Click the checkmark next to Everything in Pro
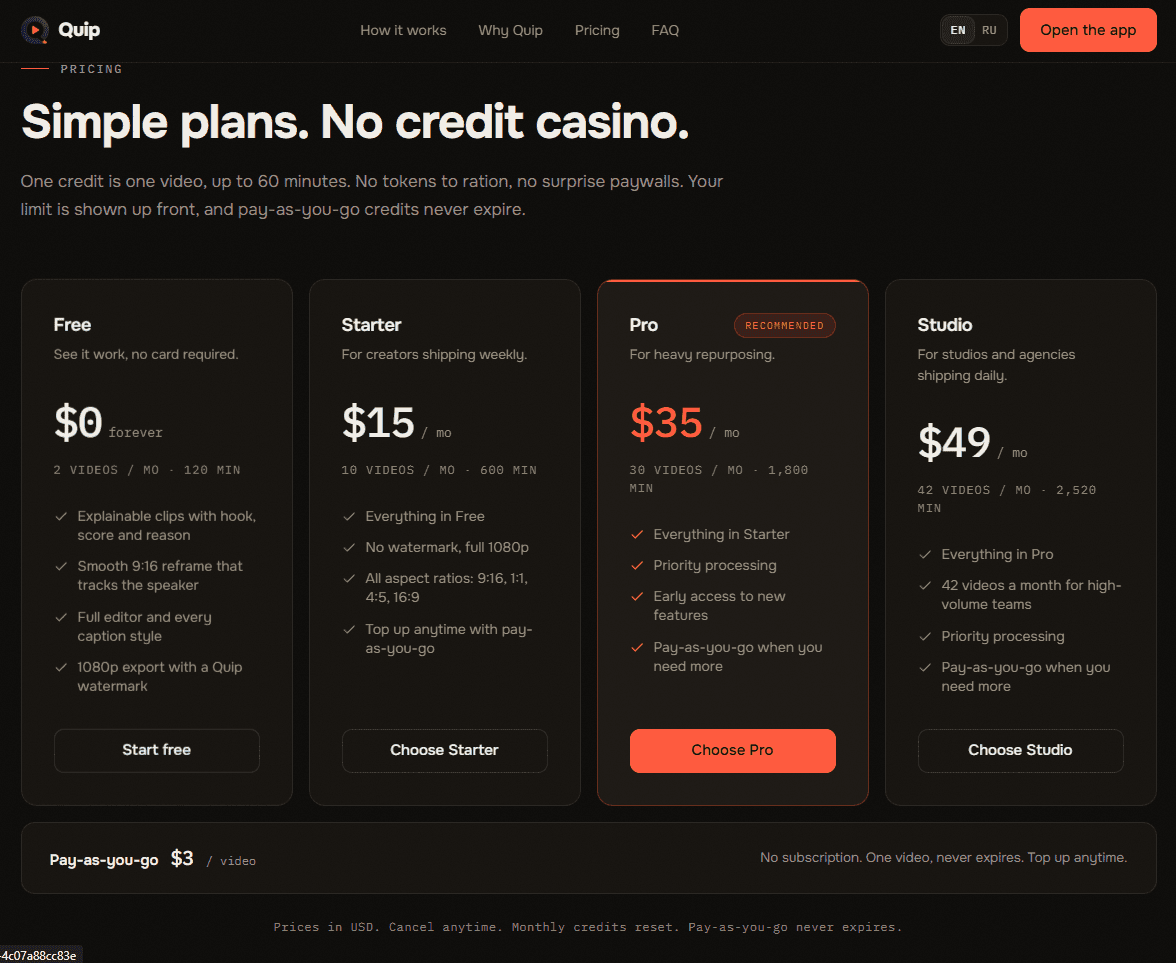 click(x=925, y=555)
